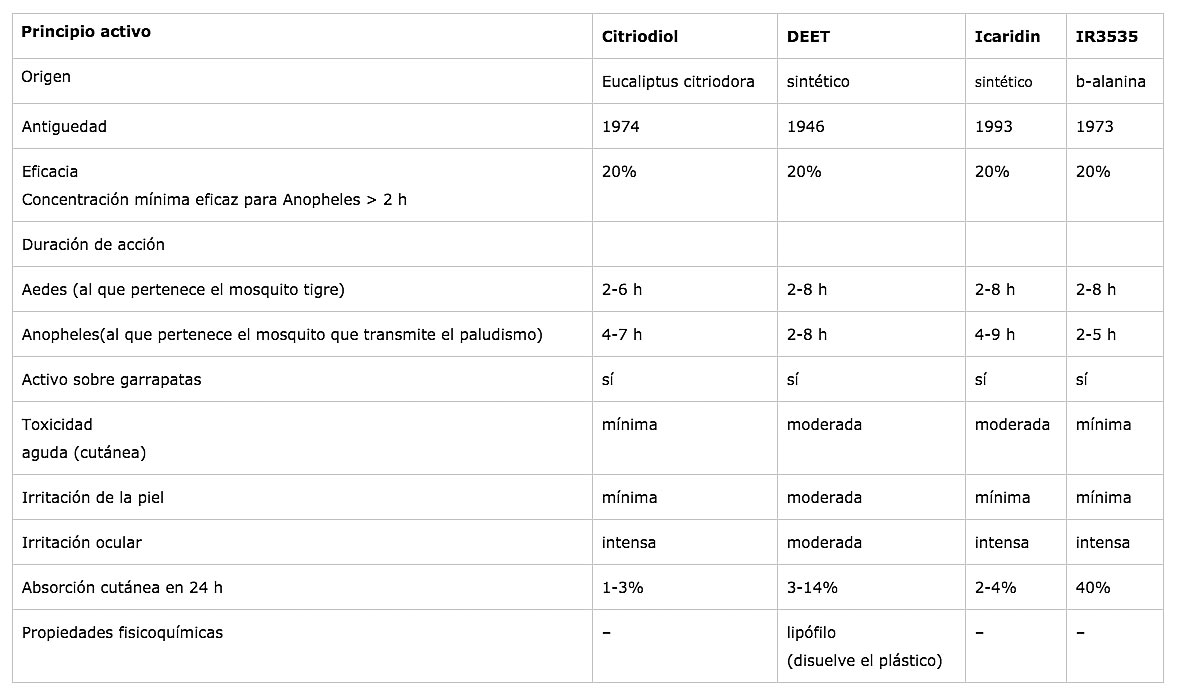This screenshot has height=699, width=1182.
Task: Click the '40%' absorption cell
Action: [x=1093, y=588]
